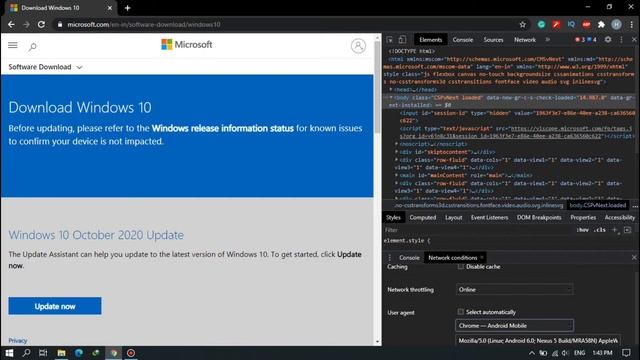Open the DOM Breakpoints tab
Viewport: 640px width, 360px height.
click(x=539, y=218)
